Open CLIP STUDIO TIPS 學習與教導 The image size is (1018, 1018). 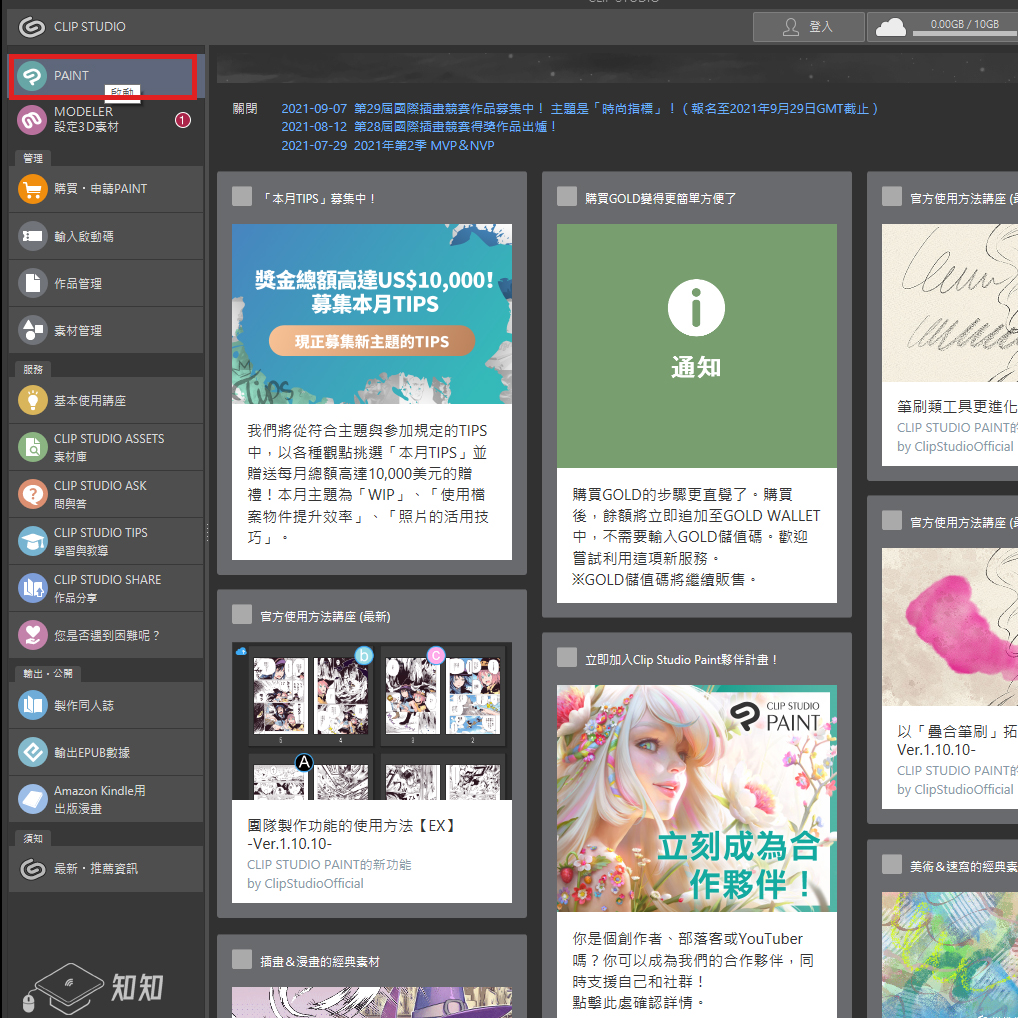[x=106, y=541]
